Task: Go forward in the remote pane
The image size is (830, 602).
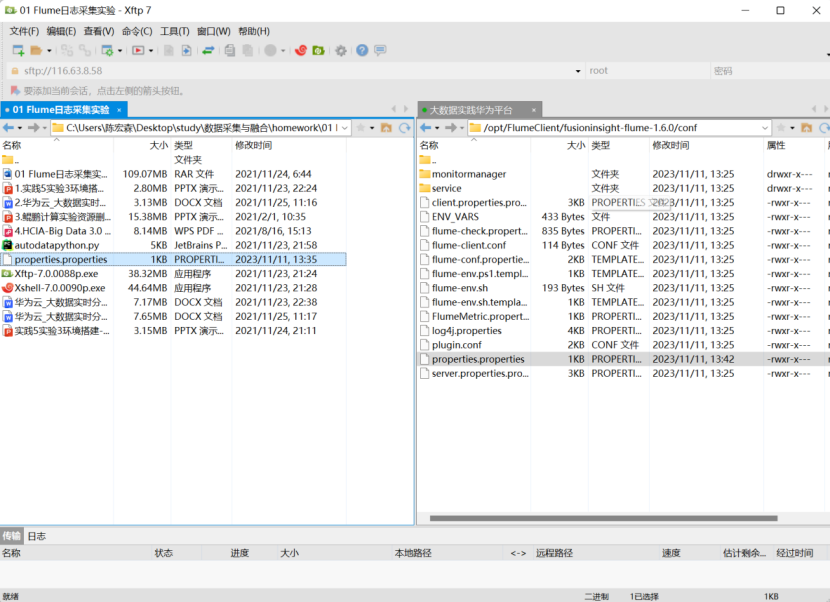Action: pyautogui.click(x=450, y=128)
